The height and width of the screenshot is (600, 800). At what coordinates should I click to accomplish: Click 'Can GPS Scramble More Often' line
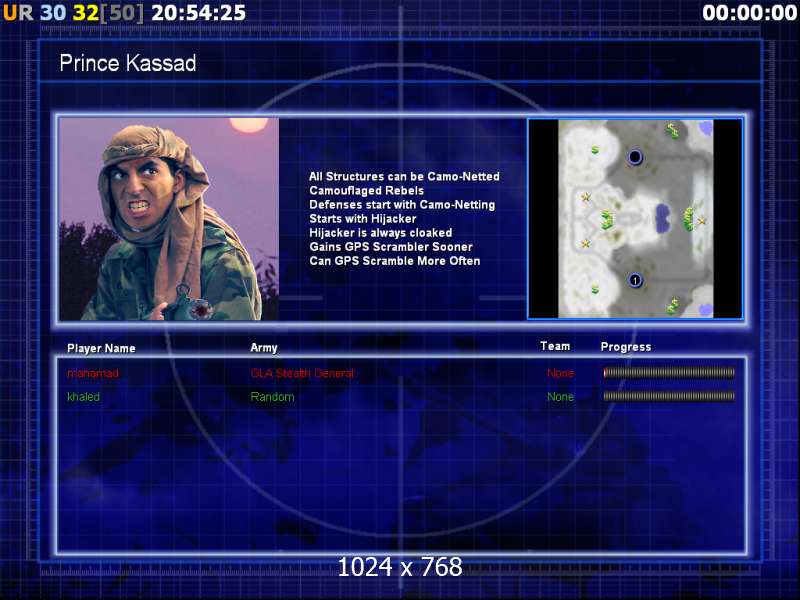point(394,261)
